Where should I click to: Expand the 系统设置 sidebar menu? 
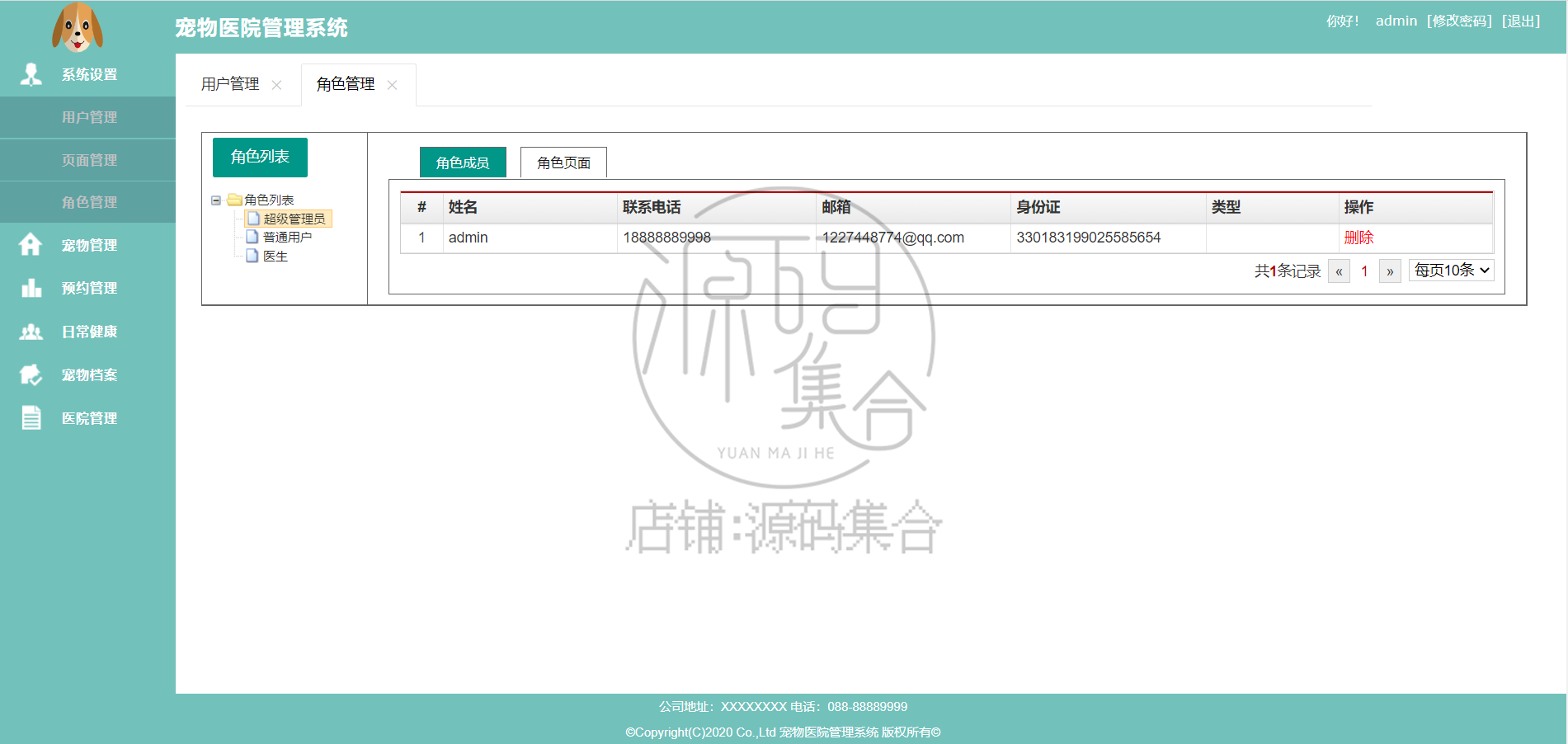87,74
